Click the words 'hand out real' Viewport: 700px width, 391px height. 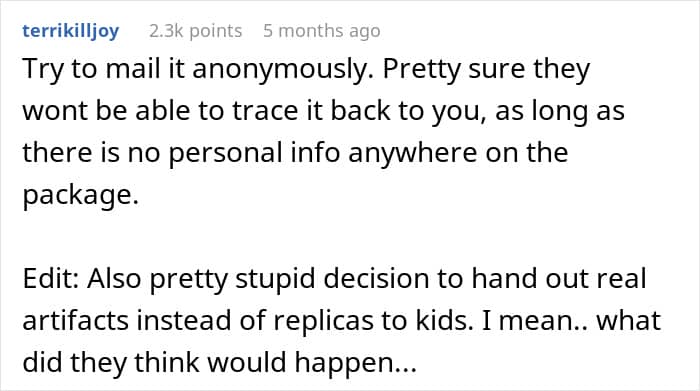pyautogui.click(x=559, y=279)
